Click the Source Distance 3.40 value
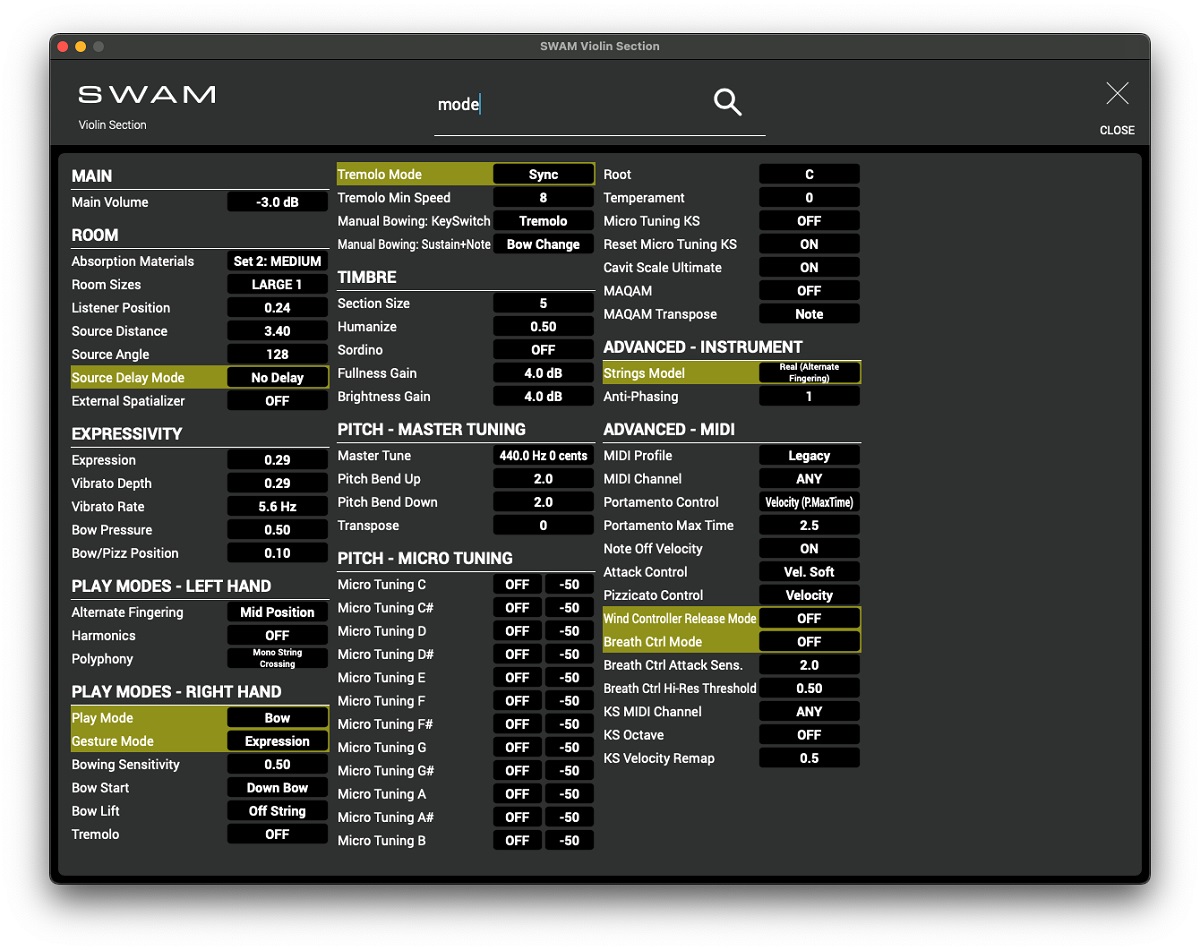The height and width of the screenshot is (950, 1200). 277,331
